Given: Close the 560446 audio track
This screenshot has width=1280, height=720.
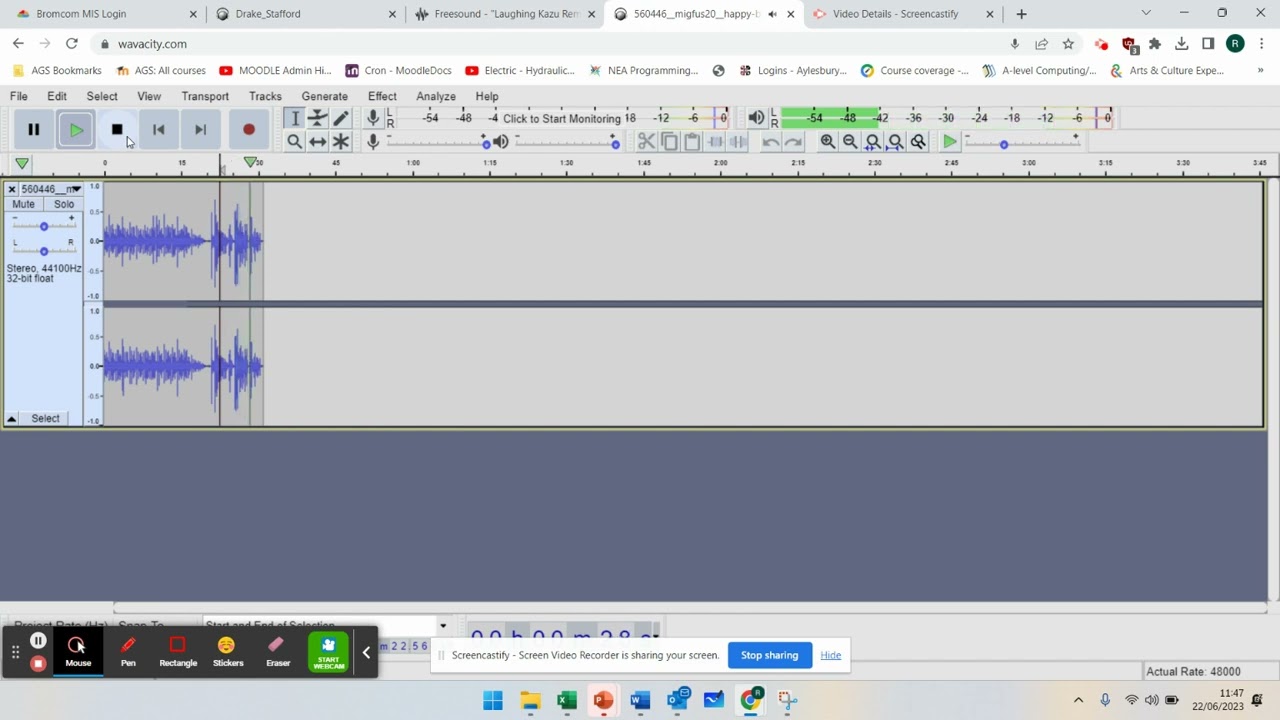Looking at the screenshot, I should pyautogui.click(x=11, y=189).
